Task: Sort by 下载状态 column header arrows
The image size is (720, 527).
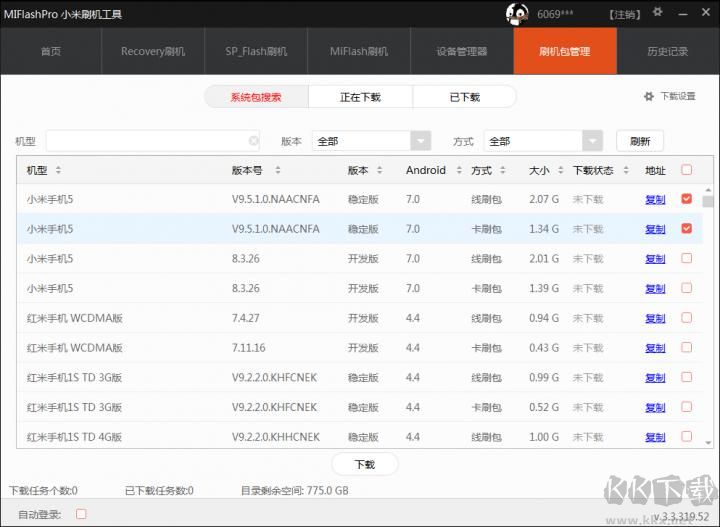Action: tap(623, 170)
